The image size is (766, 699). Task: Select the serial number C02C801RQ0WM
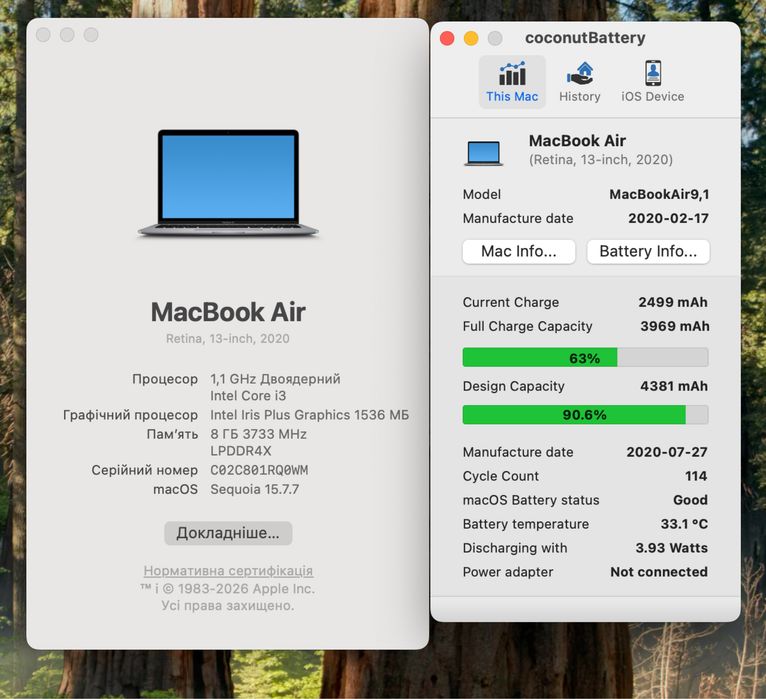[259, 470]
